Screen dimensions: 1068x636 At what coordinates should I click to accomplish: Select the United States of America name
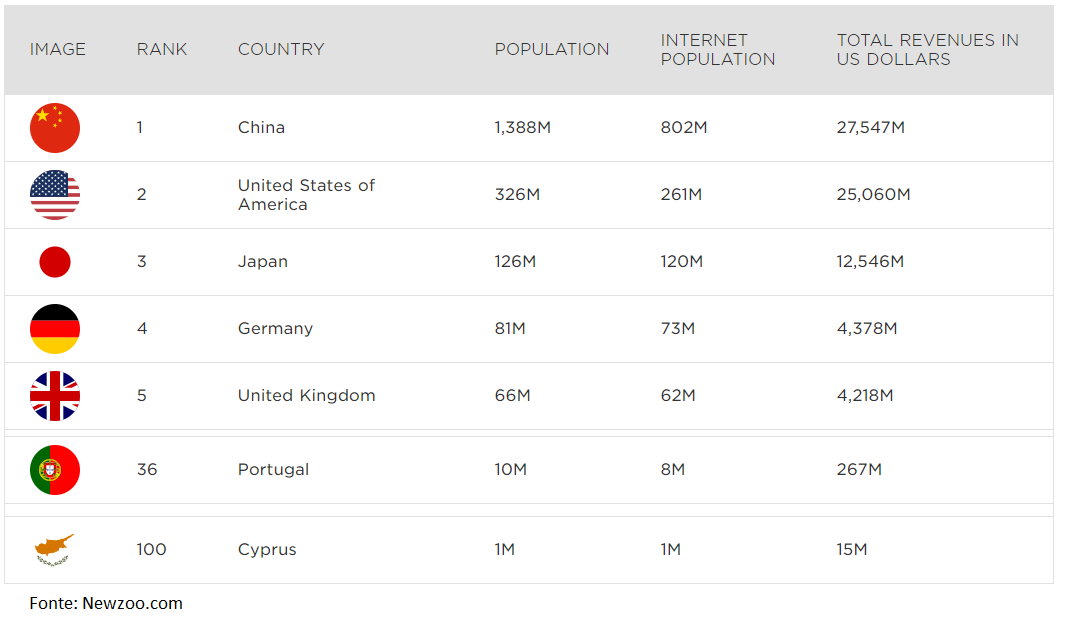[306, 195]
